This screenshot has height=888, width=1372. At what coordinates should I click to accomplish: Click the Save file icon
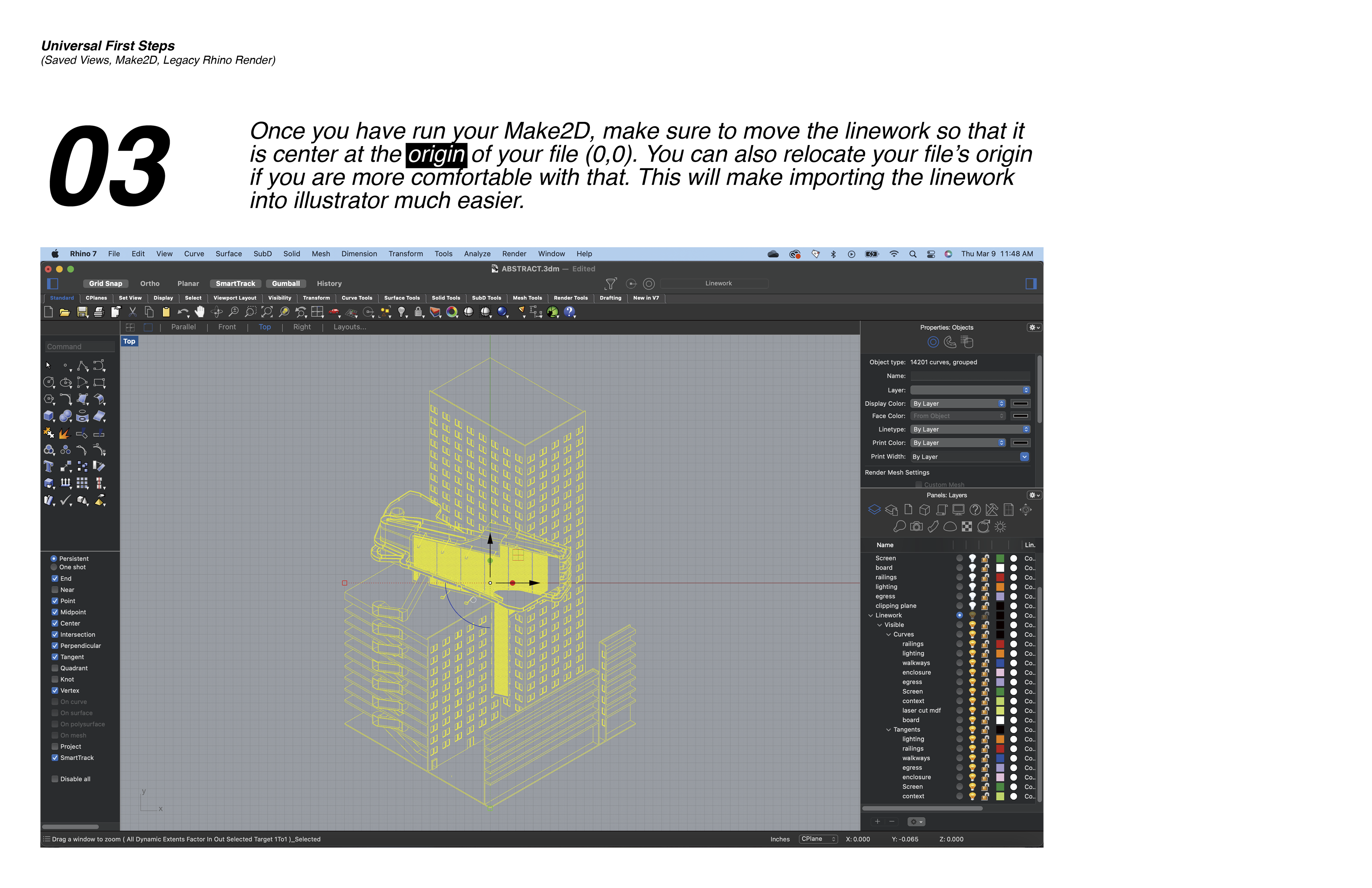(82, 312)
